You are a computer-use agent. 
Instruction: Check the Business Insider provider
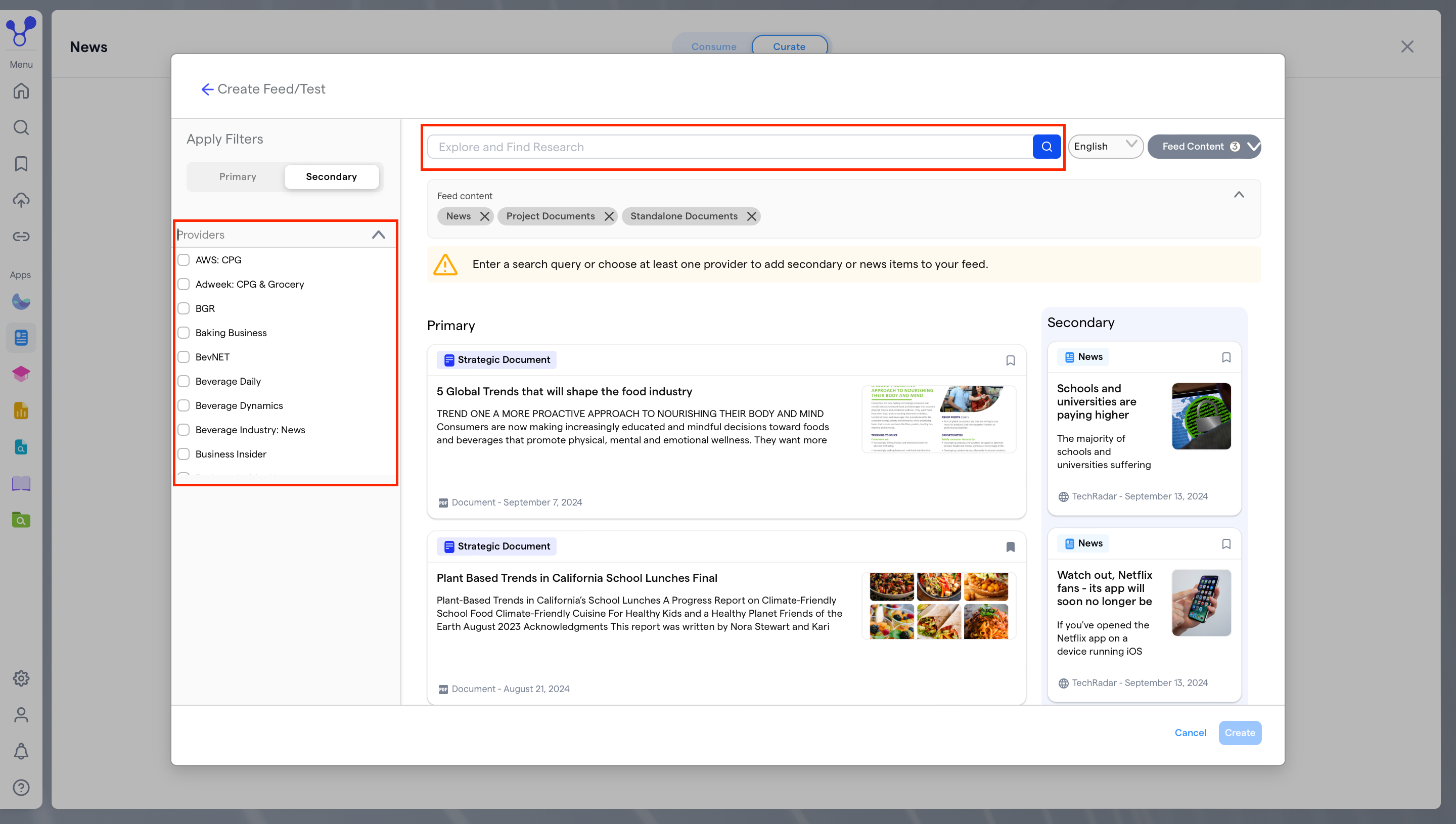184,454
